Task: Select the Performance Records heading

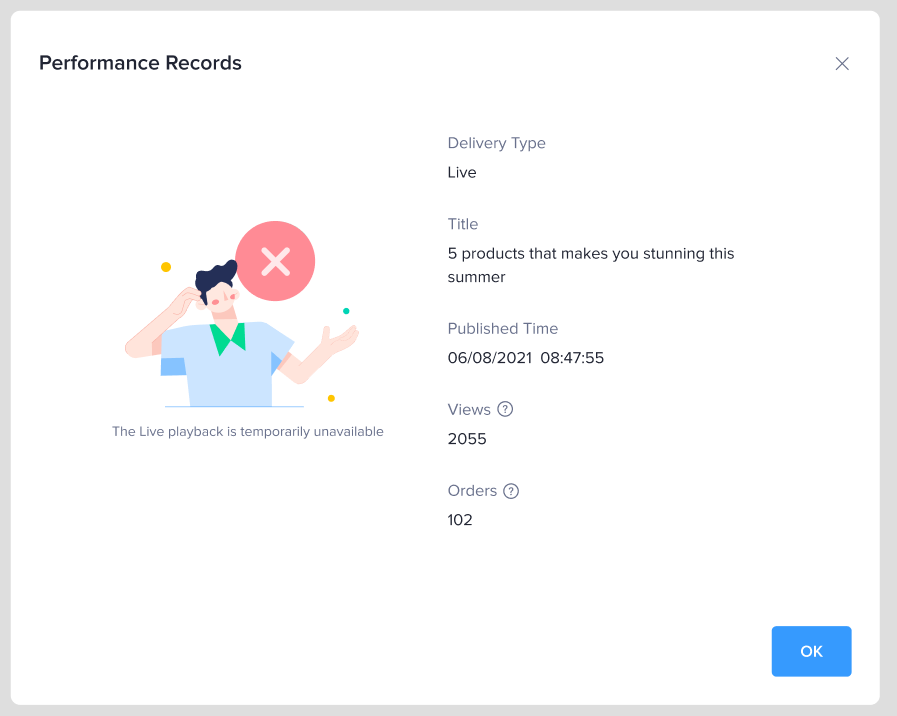Action: [x=140, y=62]
